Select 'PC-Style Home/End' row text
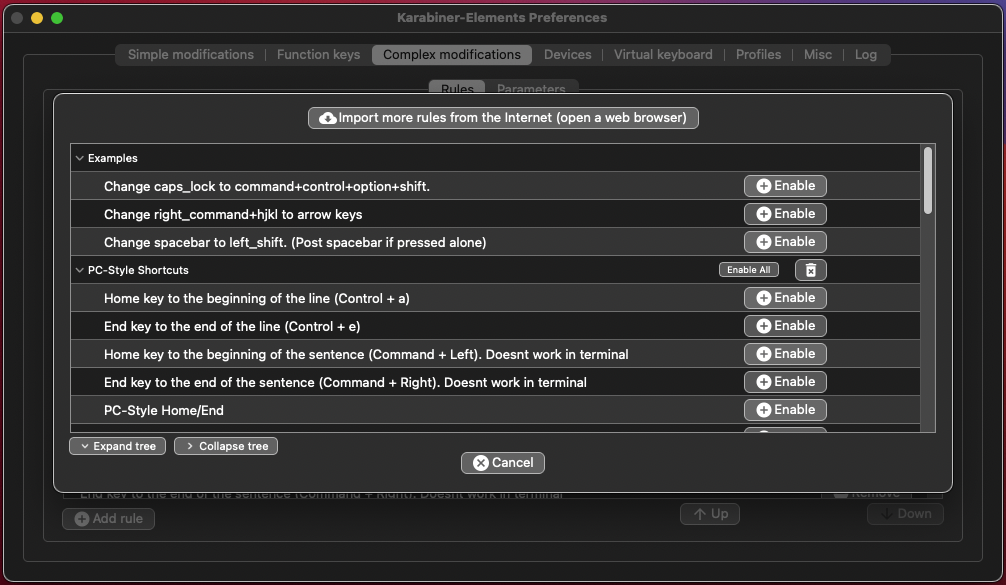 point(164,411)
